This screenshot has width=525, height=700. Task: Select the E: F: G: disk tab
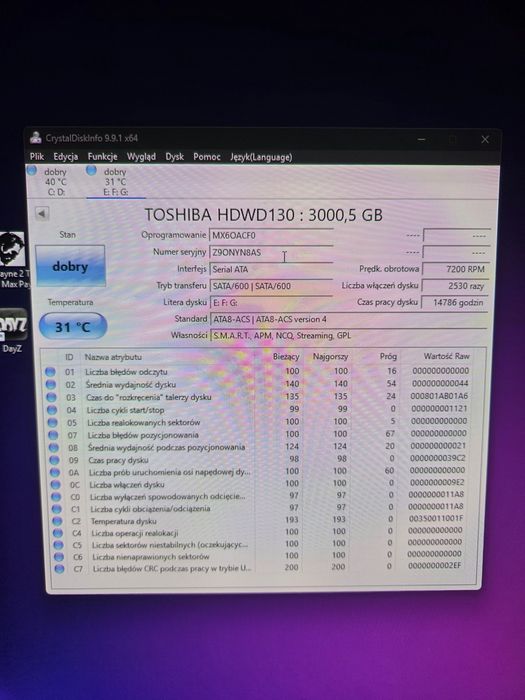[x=115, y=182]
